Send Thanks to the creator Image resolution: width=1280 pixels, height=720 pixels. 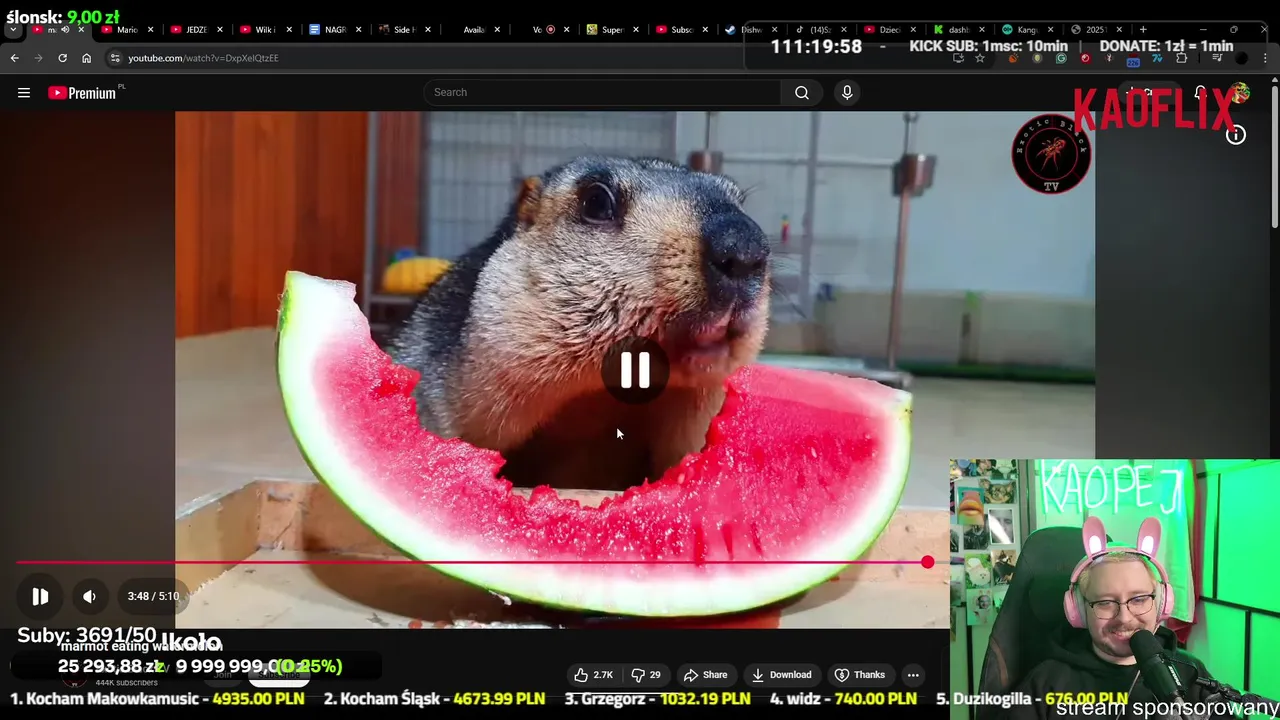(x=860, y=675)
